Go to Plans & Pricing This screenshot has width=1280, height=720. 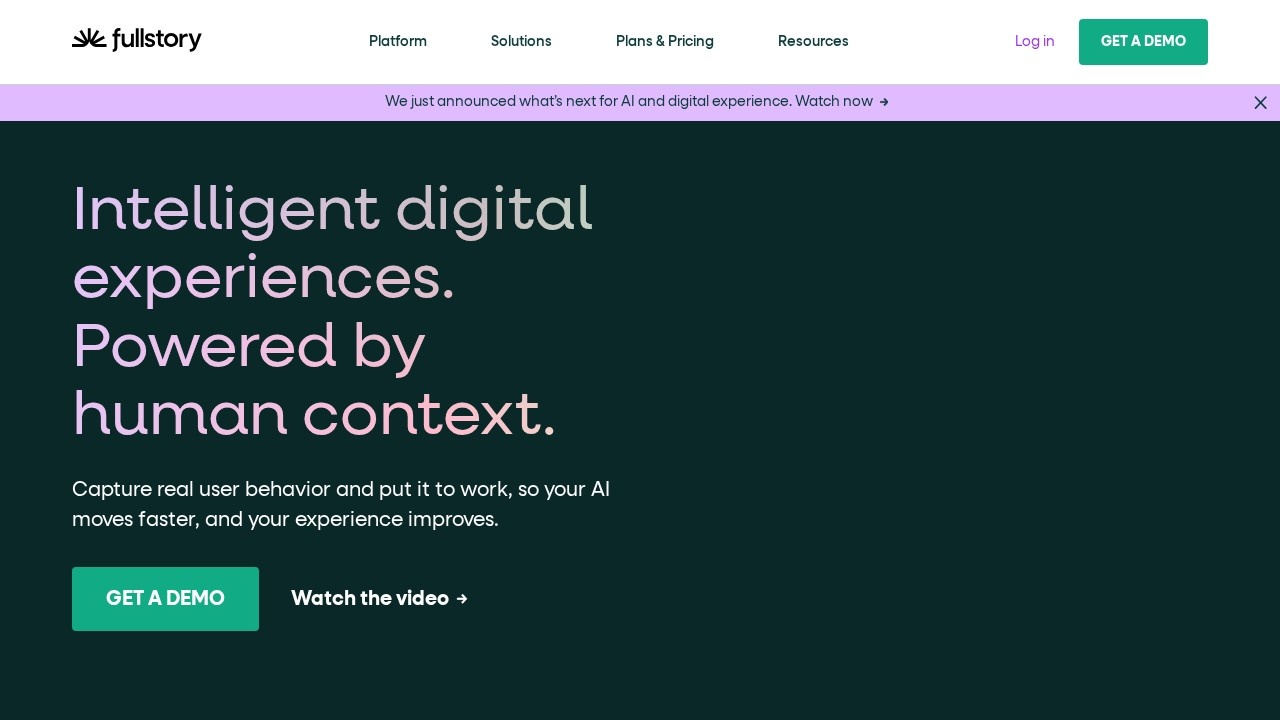tap(665, 41)
